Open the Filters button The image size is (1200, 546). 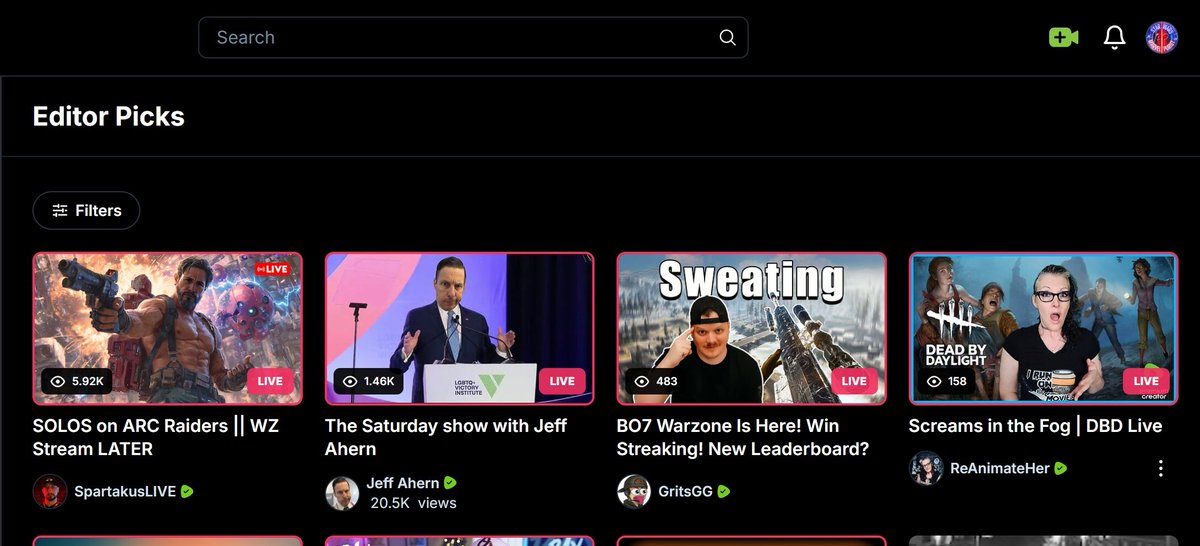tap(86, 211)
